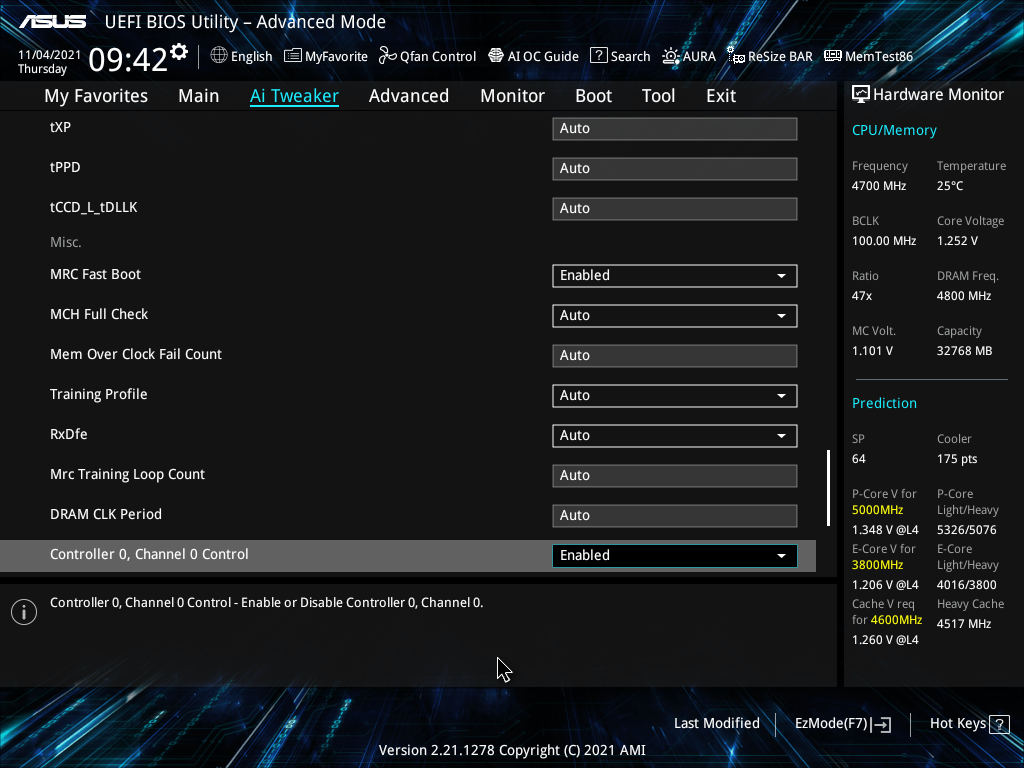The height and width of the screenshot is (768, 1024).
Task: Click the 3800MHz E-Core prediction value
Action: [x=877, y=565]
